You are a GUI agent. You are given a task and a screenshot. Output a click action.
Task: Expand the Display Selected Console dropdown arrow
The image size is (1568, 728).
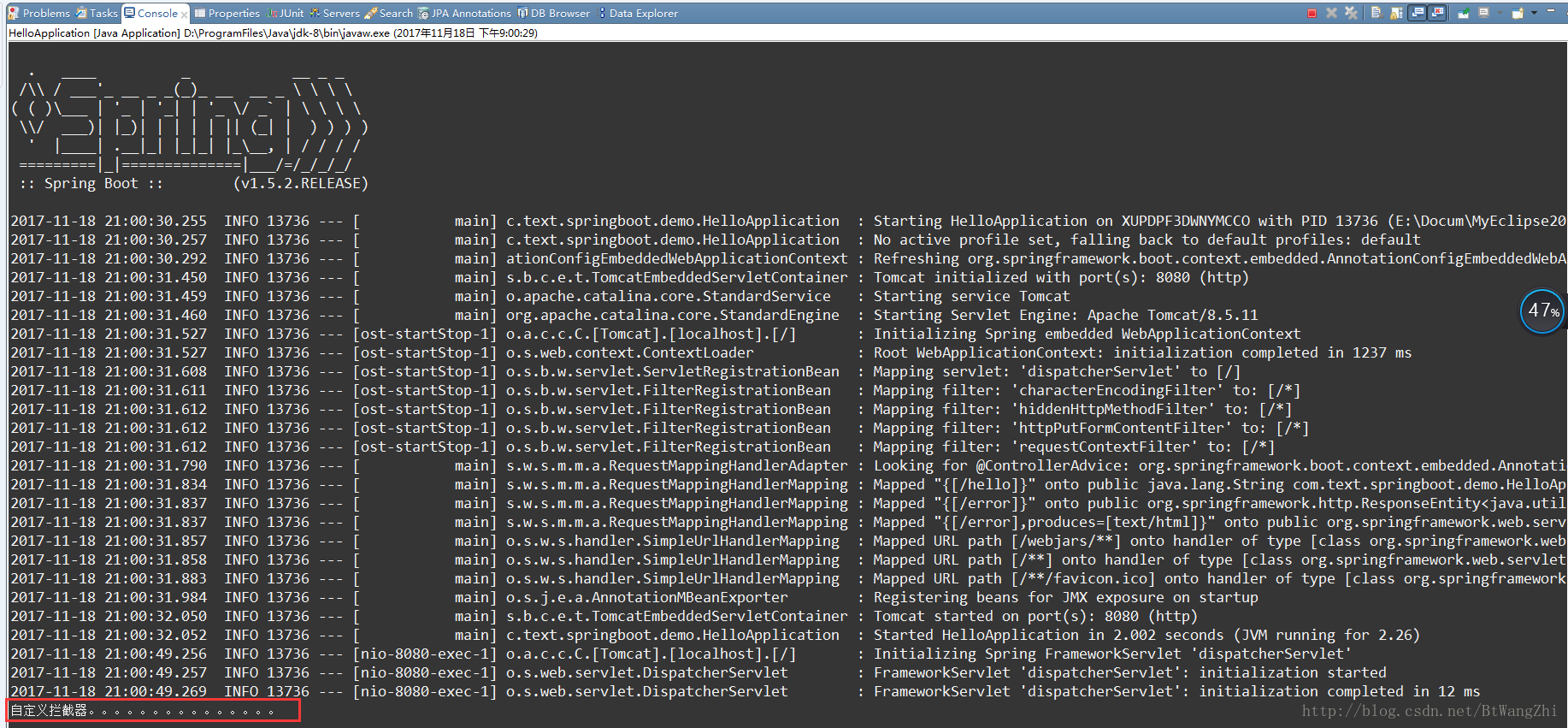pyautogui.click(x=1500, y=13)
